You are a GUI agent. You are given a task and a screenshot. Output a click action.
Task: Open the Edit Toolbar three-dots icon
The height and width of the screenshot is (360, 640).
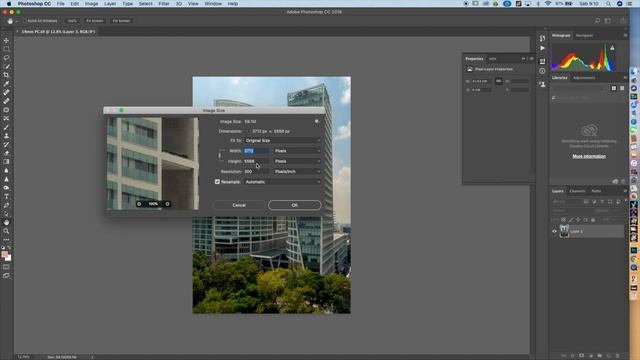coord(6,240)
